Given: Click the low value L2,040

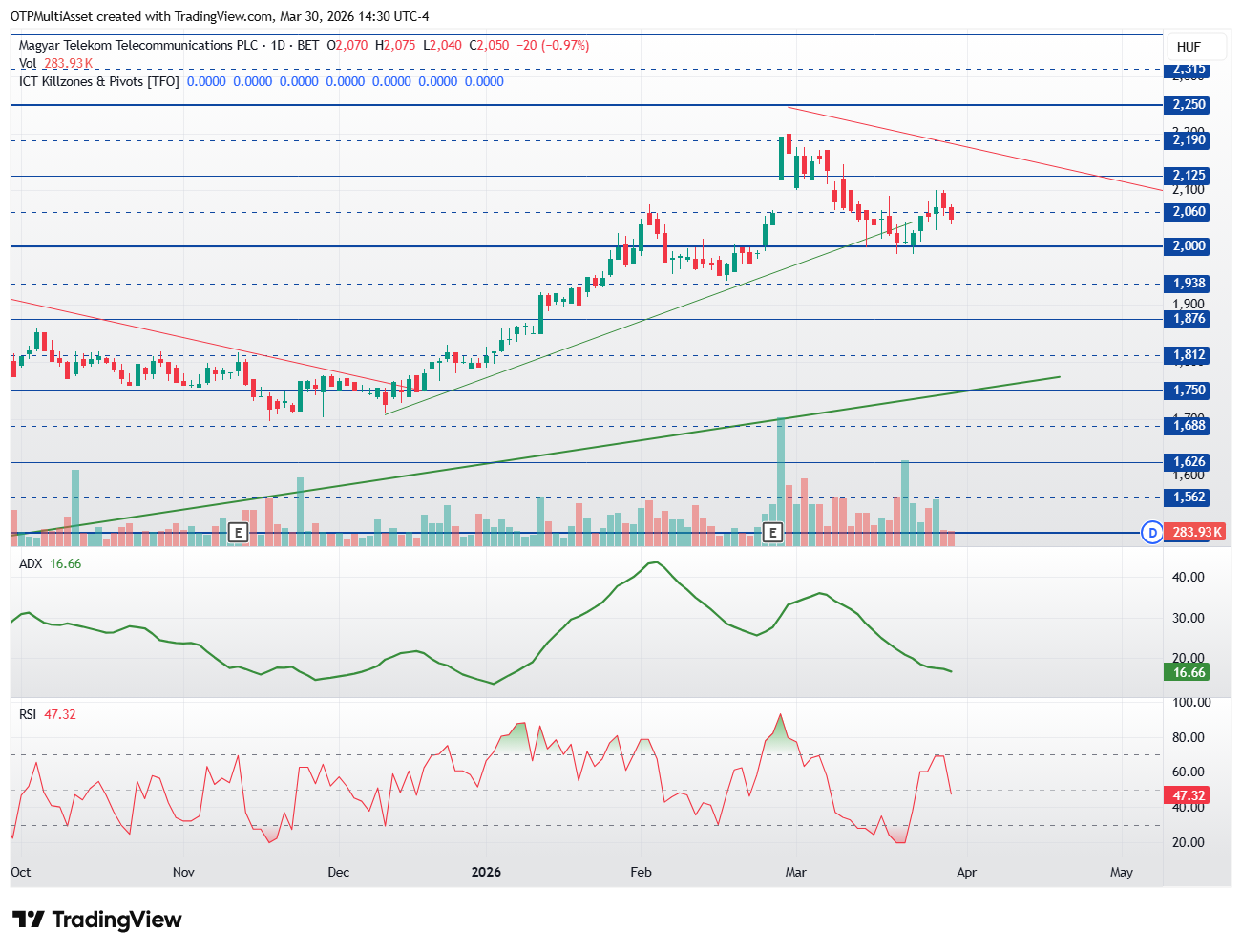Looking at the screenshot, I should point(443,45).
